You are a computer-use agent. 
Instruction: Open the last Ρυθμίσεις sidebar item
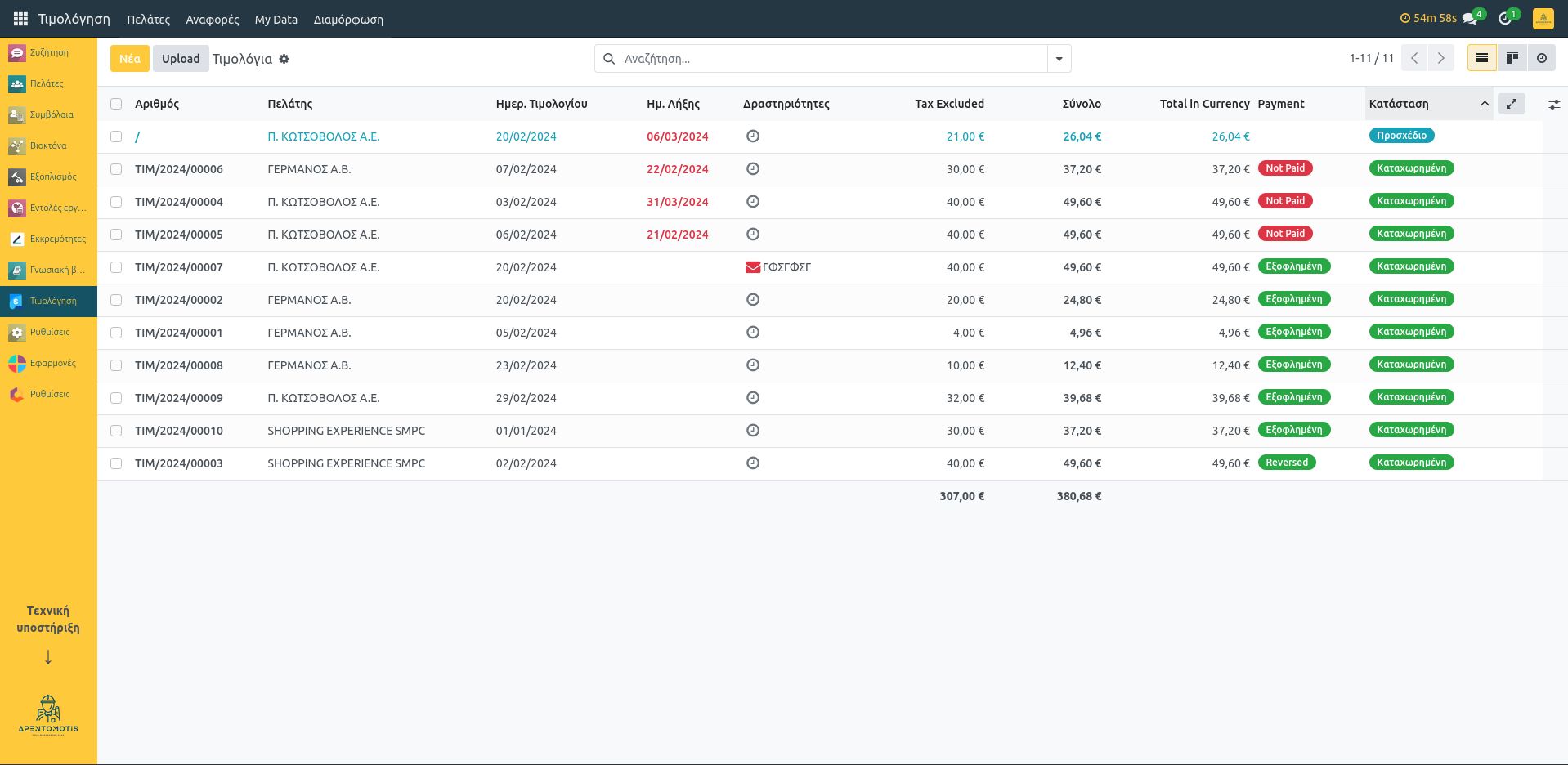coord(48,394)
